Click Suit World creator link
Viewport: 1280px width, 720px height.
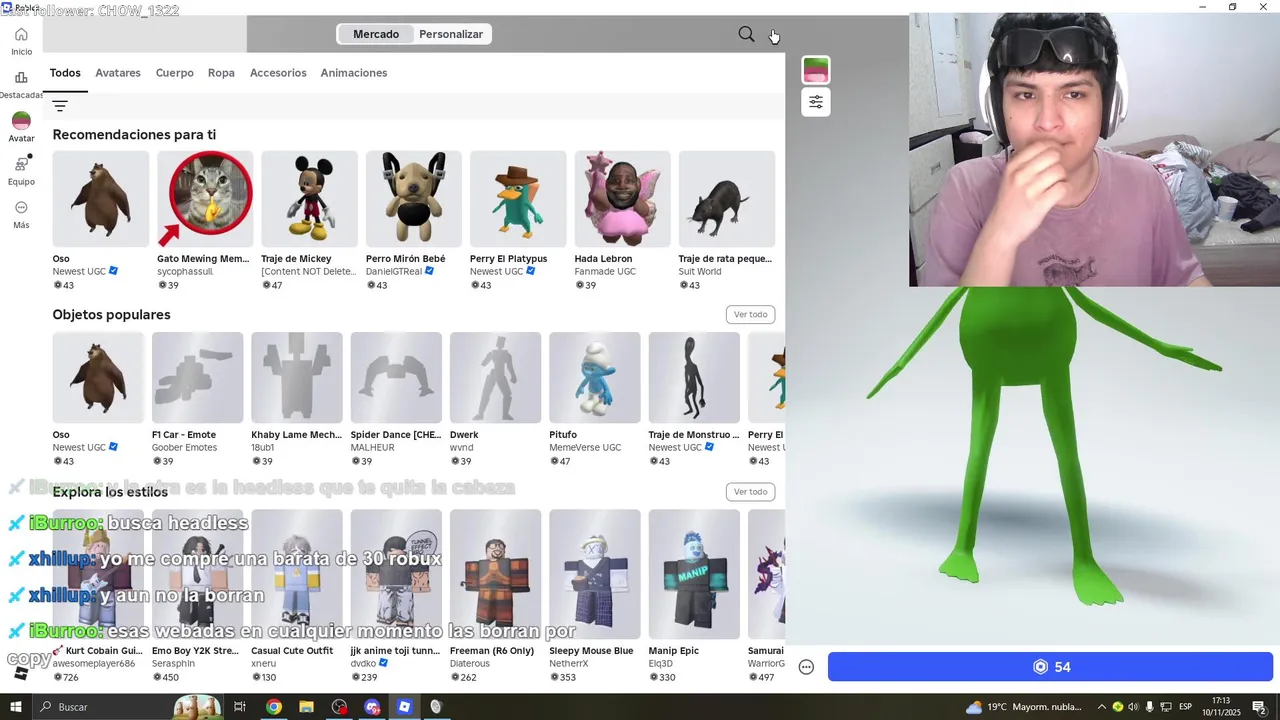700,272
